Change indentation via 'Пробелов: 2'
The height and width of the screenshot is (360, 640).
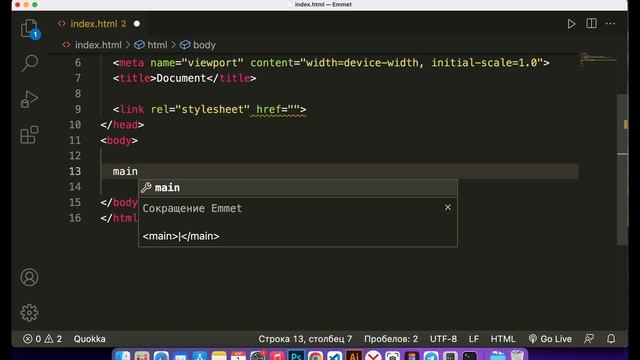391,339
